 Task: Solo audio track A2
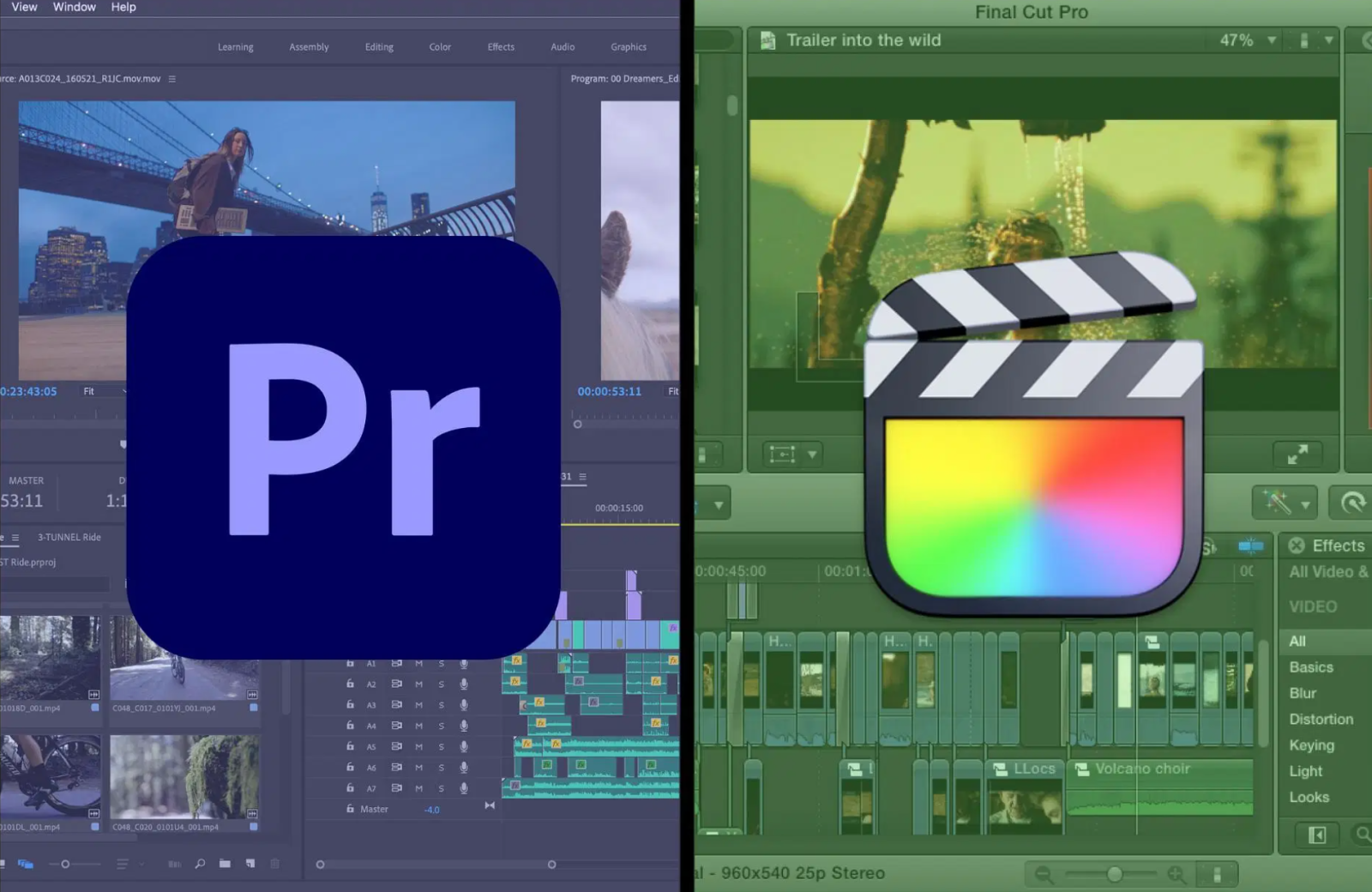pyautogui.click(x=442, y=684)
